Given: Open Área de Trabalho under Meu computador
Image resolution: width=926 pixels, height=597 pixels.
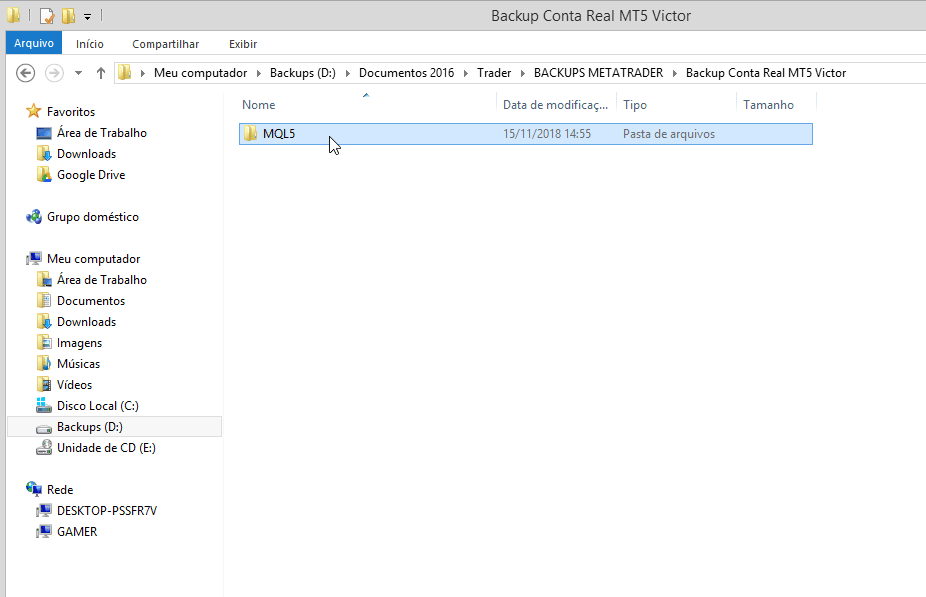Looking at the screenshot, I should coord(102,280).
